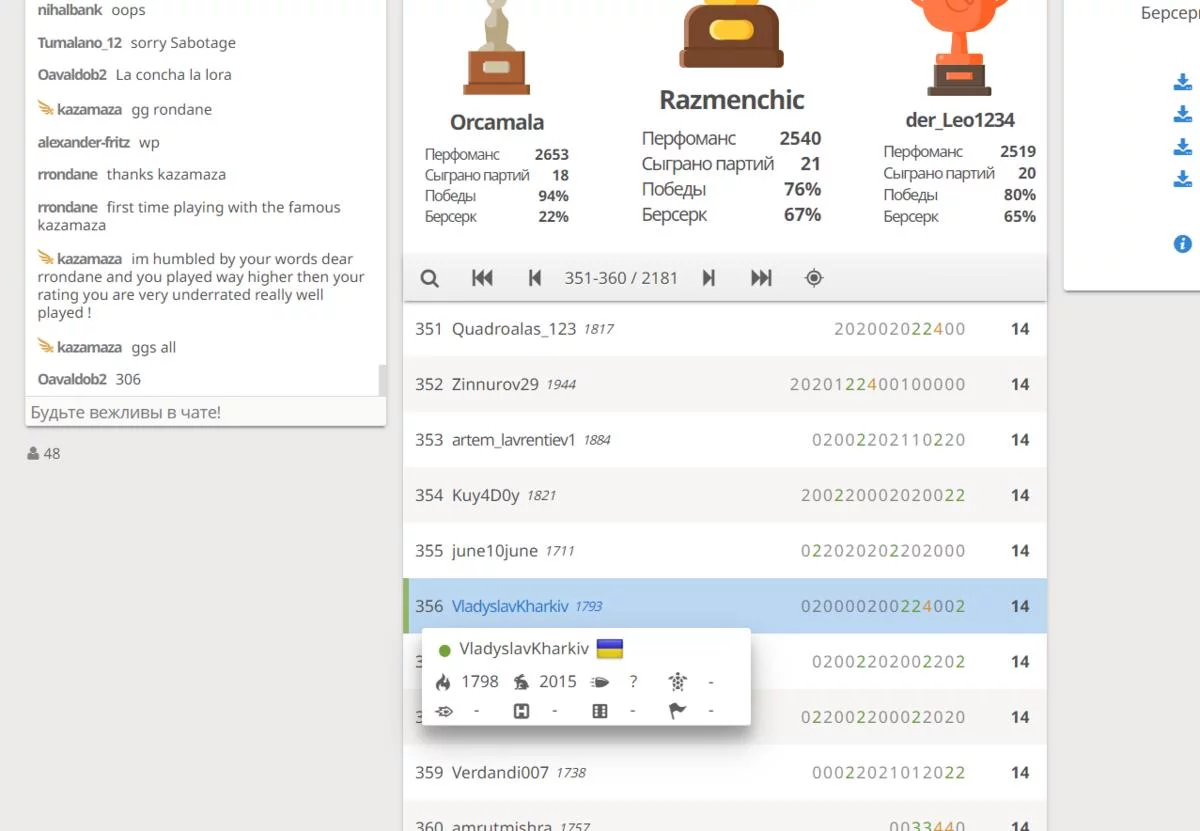Click in the chat message input field
The image size is (1200, 831).
[205, 412]
